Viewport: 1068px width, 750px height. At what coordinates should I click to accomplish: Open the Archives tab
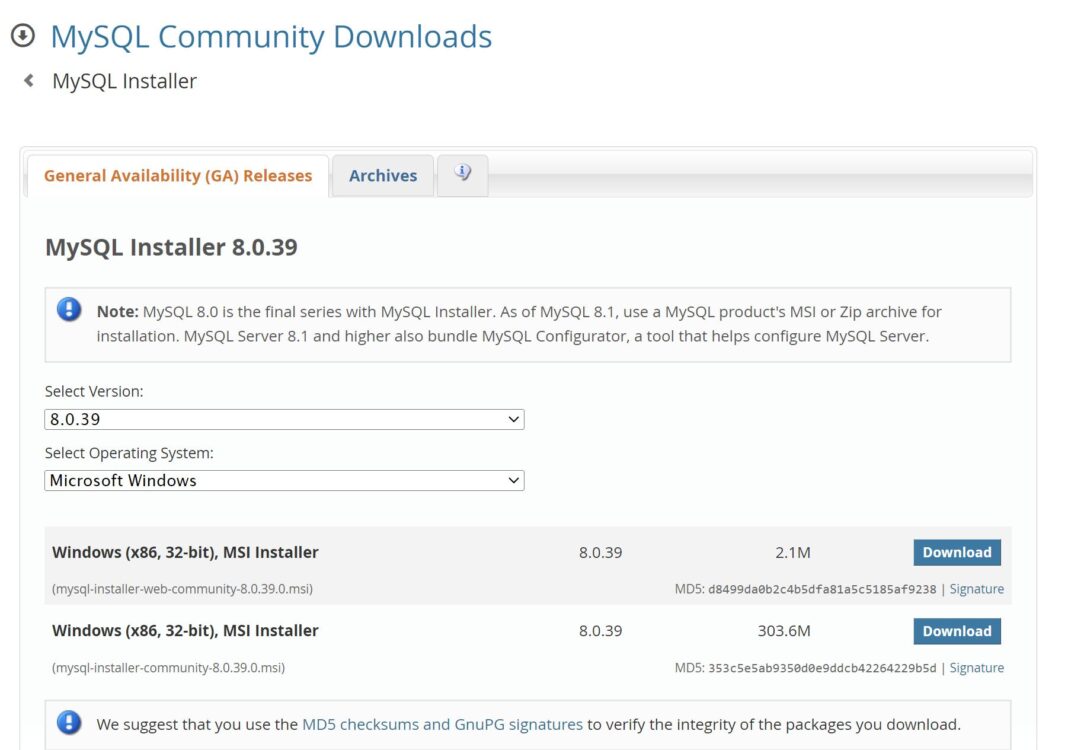click(x=383, y=176)
